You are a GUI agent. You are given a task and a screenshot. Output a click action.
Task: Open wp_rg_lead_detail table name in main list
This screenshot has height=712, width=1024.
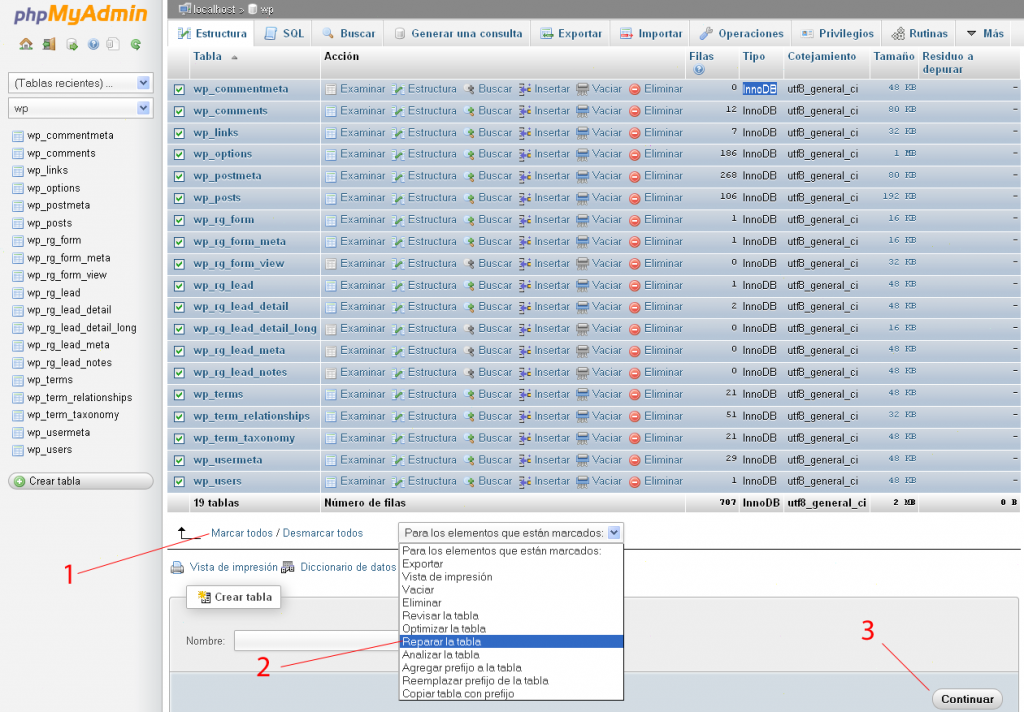coord(241,307)
